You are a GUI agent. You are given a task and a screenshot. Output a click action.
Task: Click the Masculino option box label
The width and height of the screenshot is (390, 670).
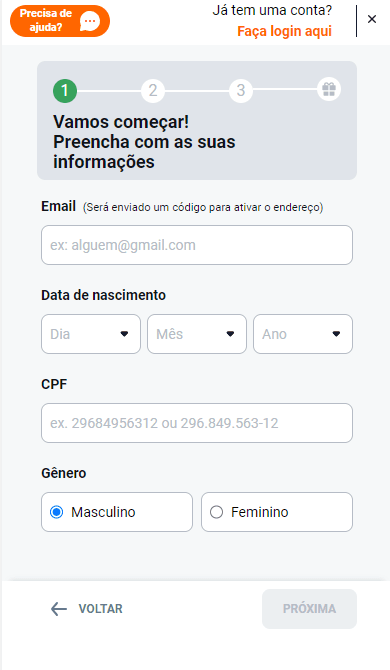click(x=103, y=512)
